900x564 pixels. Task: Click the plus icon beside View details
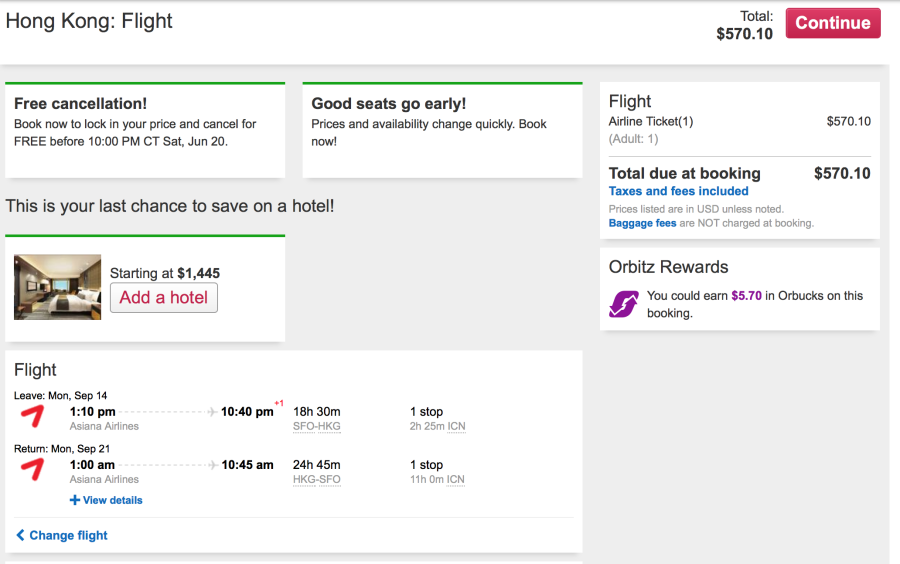coord(75,500)
